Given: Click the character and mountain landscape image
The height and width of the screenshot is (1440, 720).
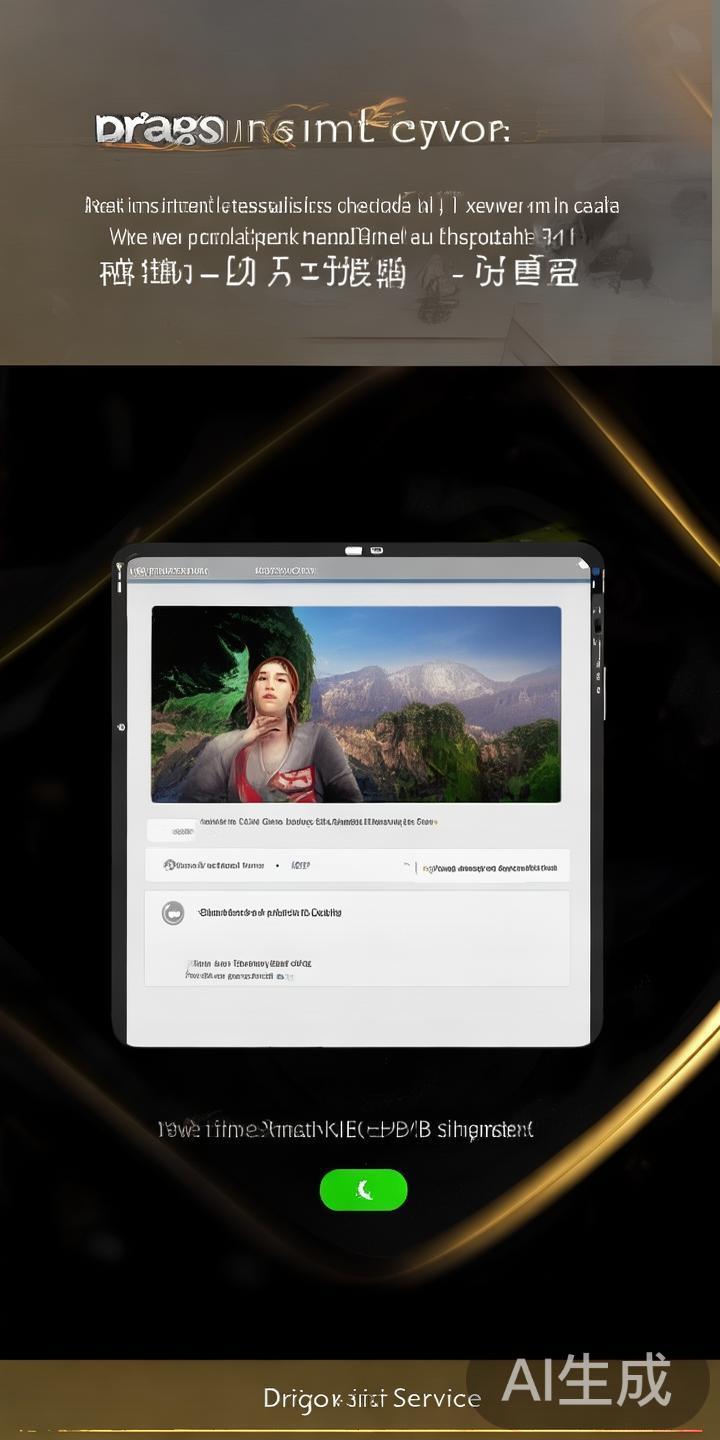Looking at the screenshot, I should [355, 704].
